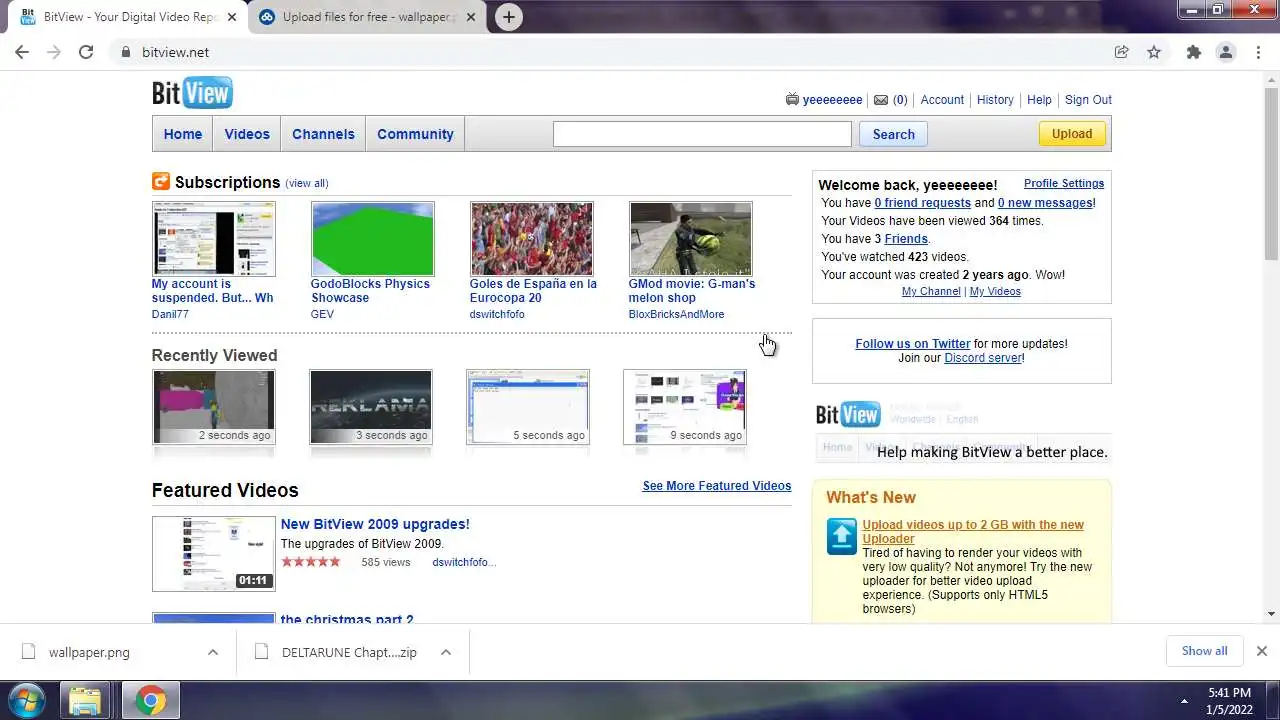Click the Chrome icon on the taskbar
Viewport: 1280px width, 720px height.
pyautogui.click(x=151, y=700)
